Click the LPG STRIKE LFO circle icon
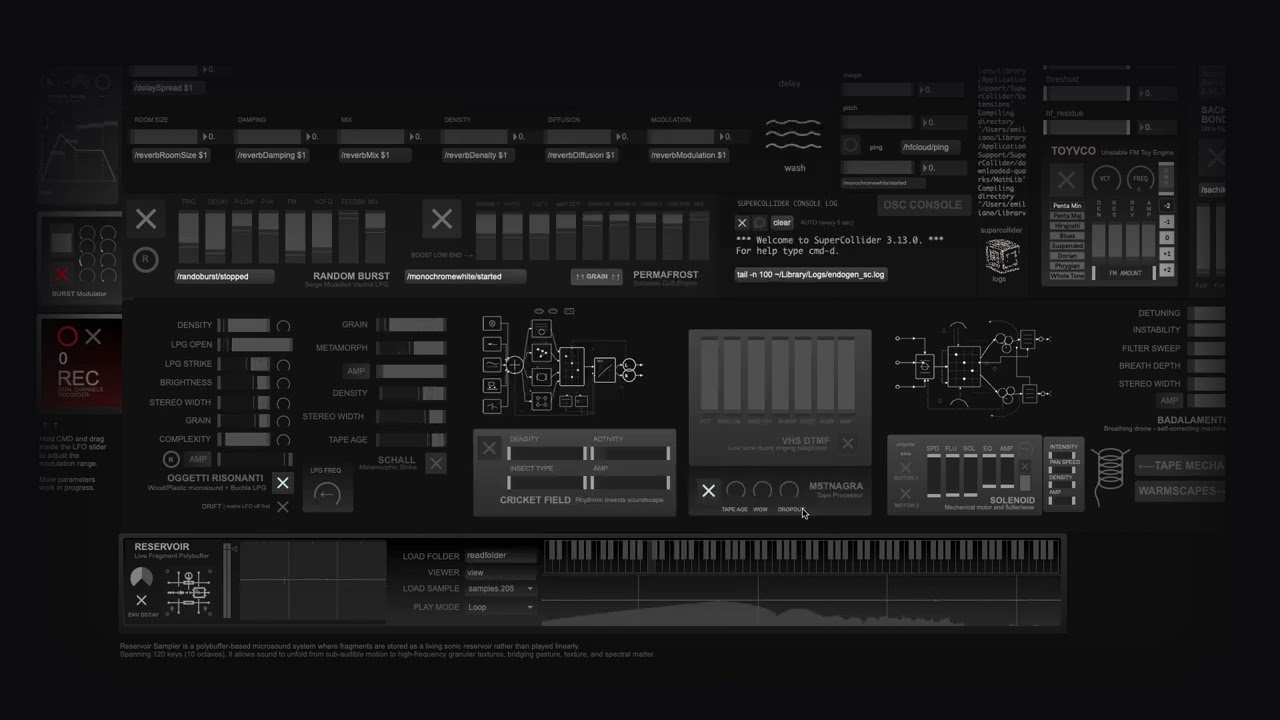1280x720 pixels. coord(283,364)
